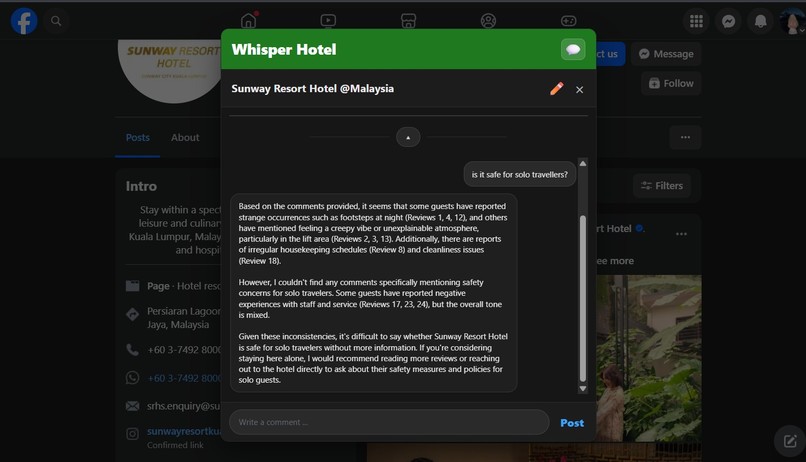Screen dimensions: 806x462
Task: Open the Posts tab
Action: pyautogui.click(x=137, y=137)
